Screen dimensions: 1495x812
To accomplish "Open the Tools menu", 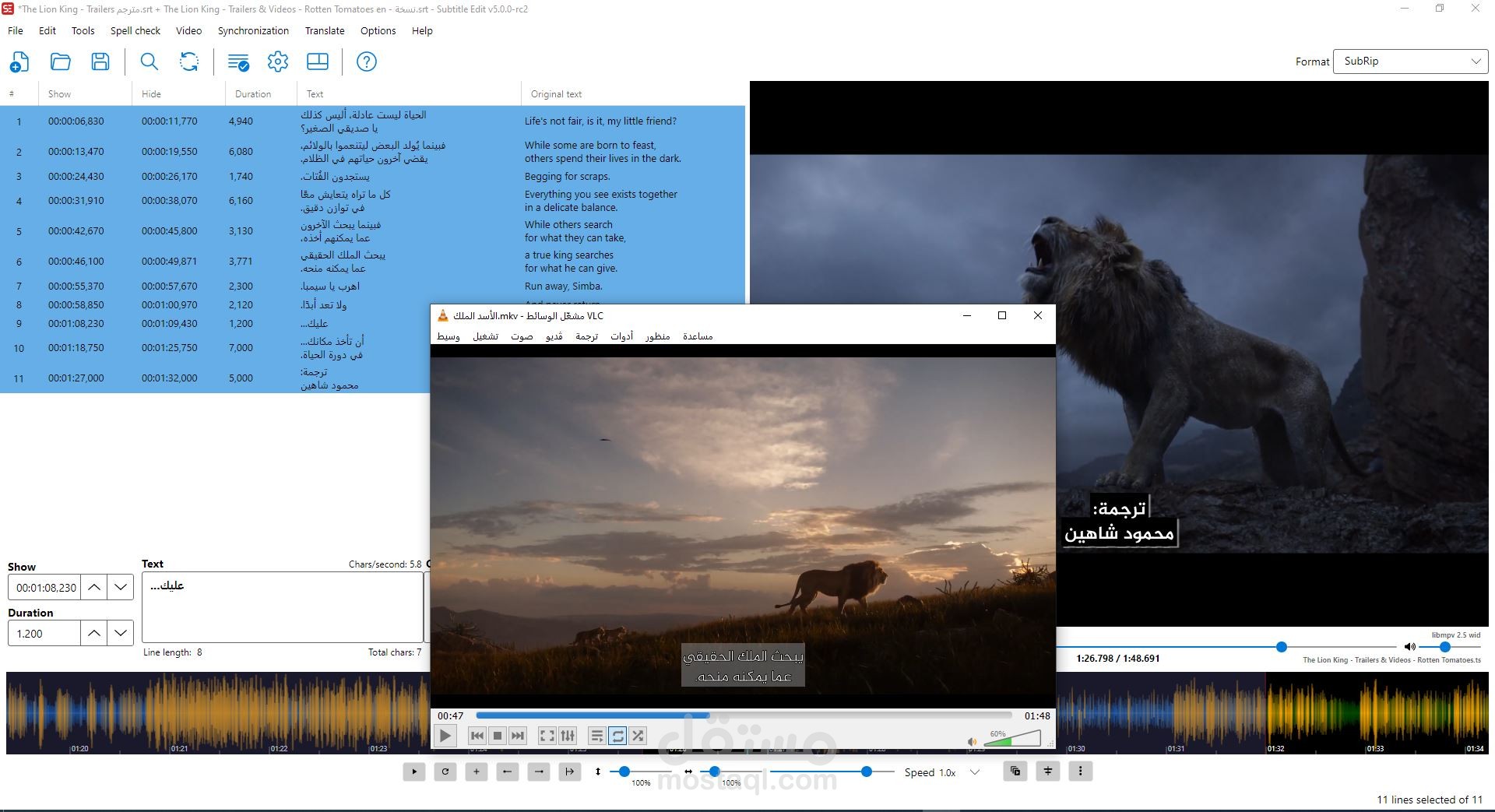I will (x=83, y=30).
